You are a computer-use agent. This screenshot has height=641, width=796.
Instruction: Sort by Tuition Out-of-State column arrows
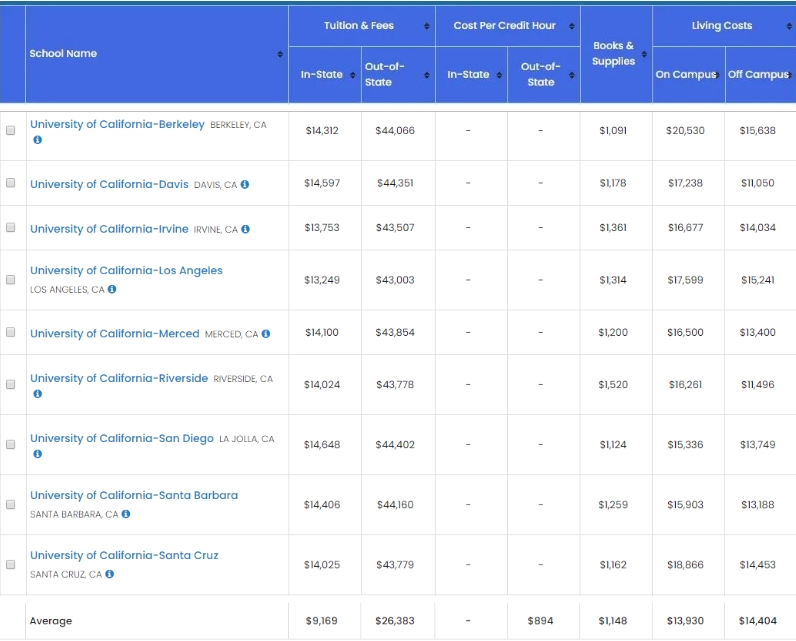426,75
